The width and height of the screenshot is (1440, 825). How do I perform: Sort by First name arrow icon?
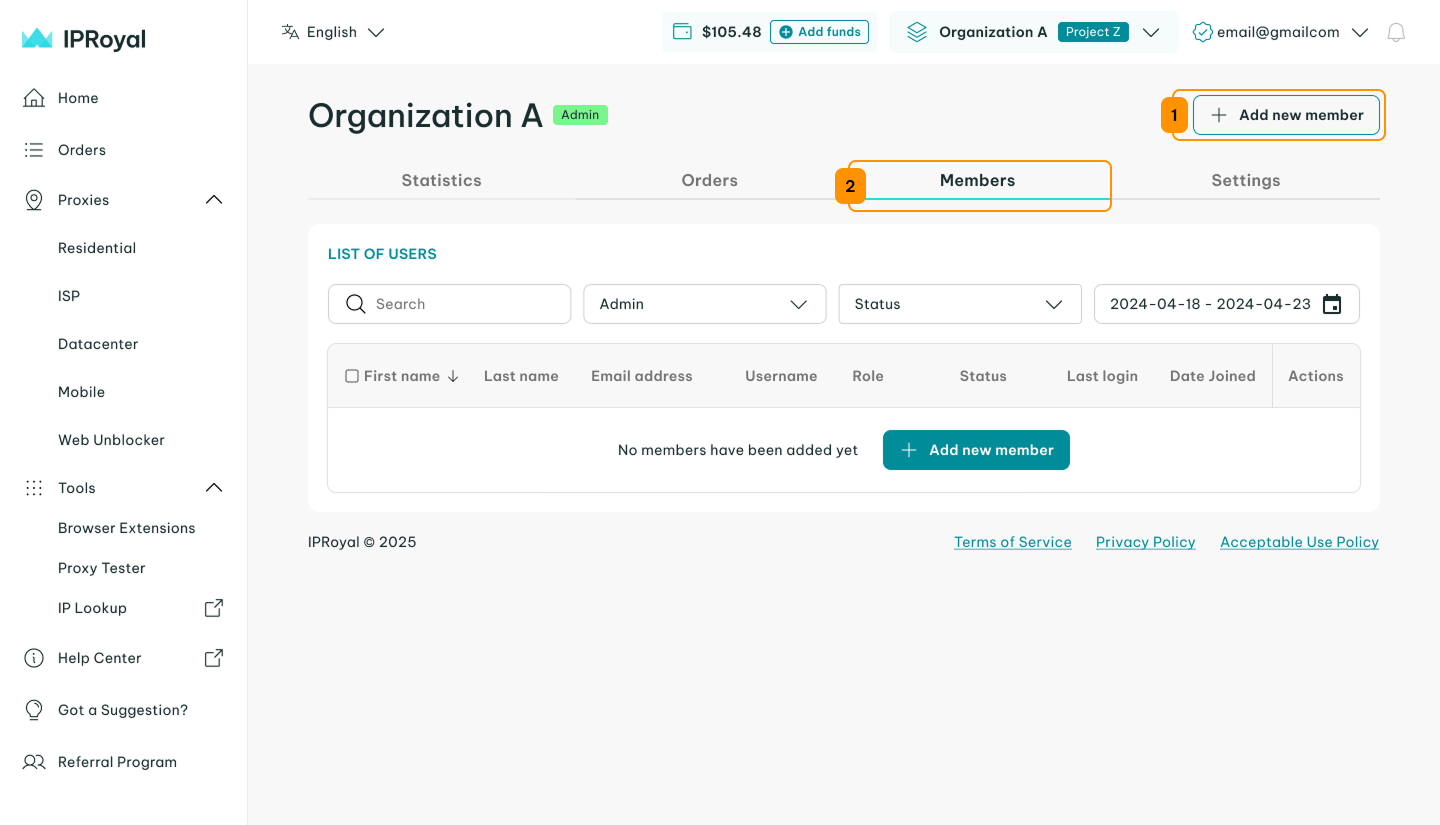453,376
